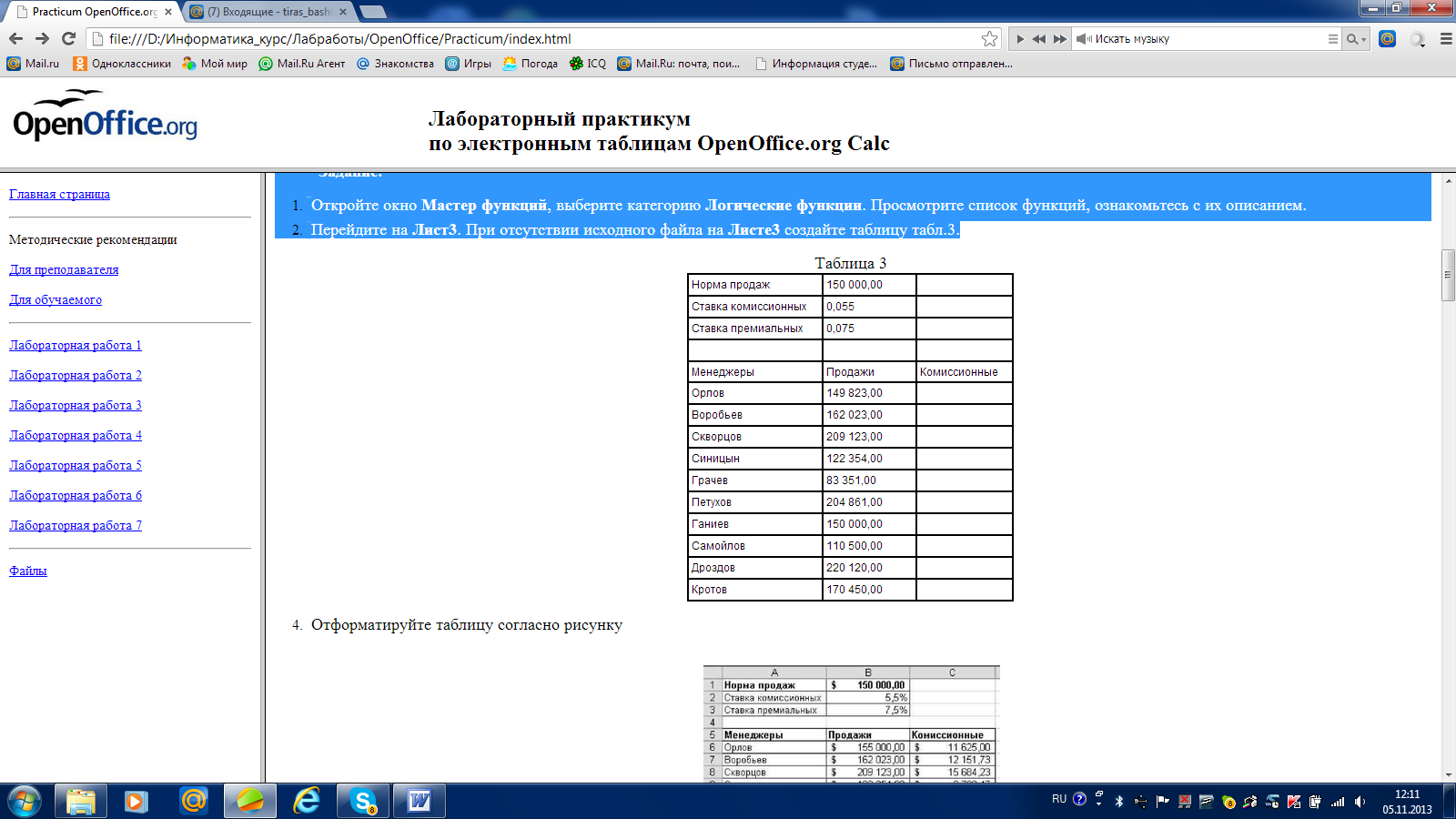1456x819 pixels.
Task: Open the media player taskbar icon
Action: click(136, 801)
